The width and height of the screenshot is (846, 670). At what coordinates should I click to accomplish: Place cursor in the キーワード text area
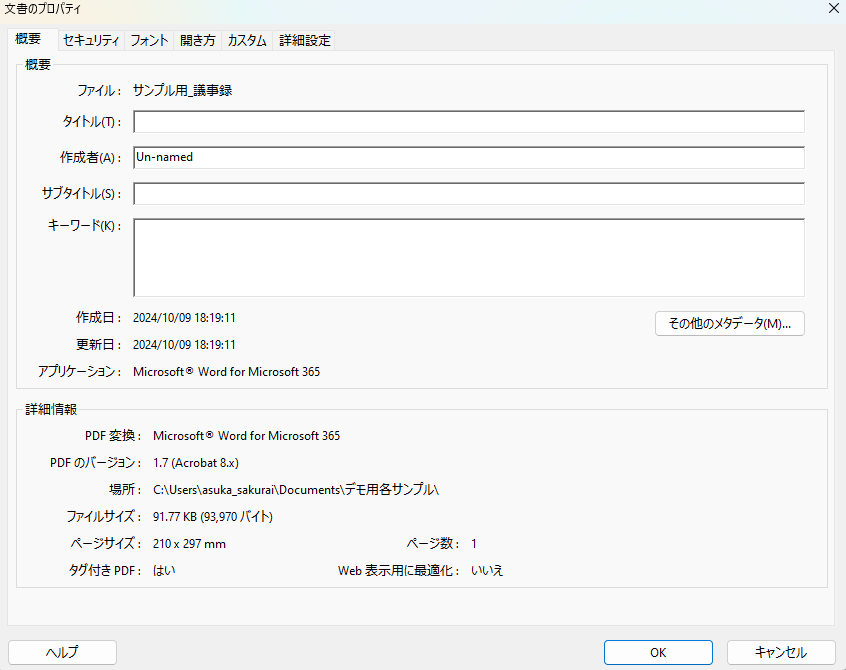click(468, 257)
